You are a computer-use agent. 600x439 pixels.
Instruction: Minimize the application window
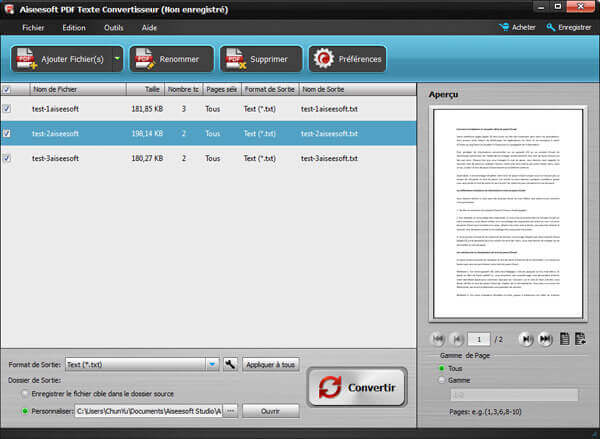541,7
